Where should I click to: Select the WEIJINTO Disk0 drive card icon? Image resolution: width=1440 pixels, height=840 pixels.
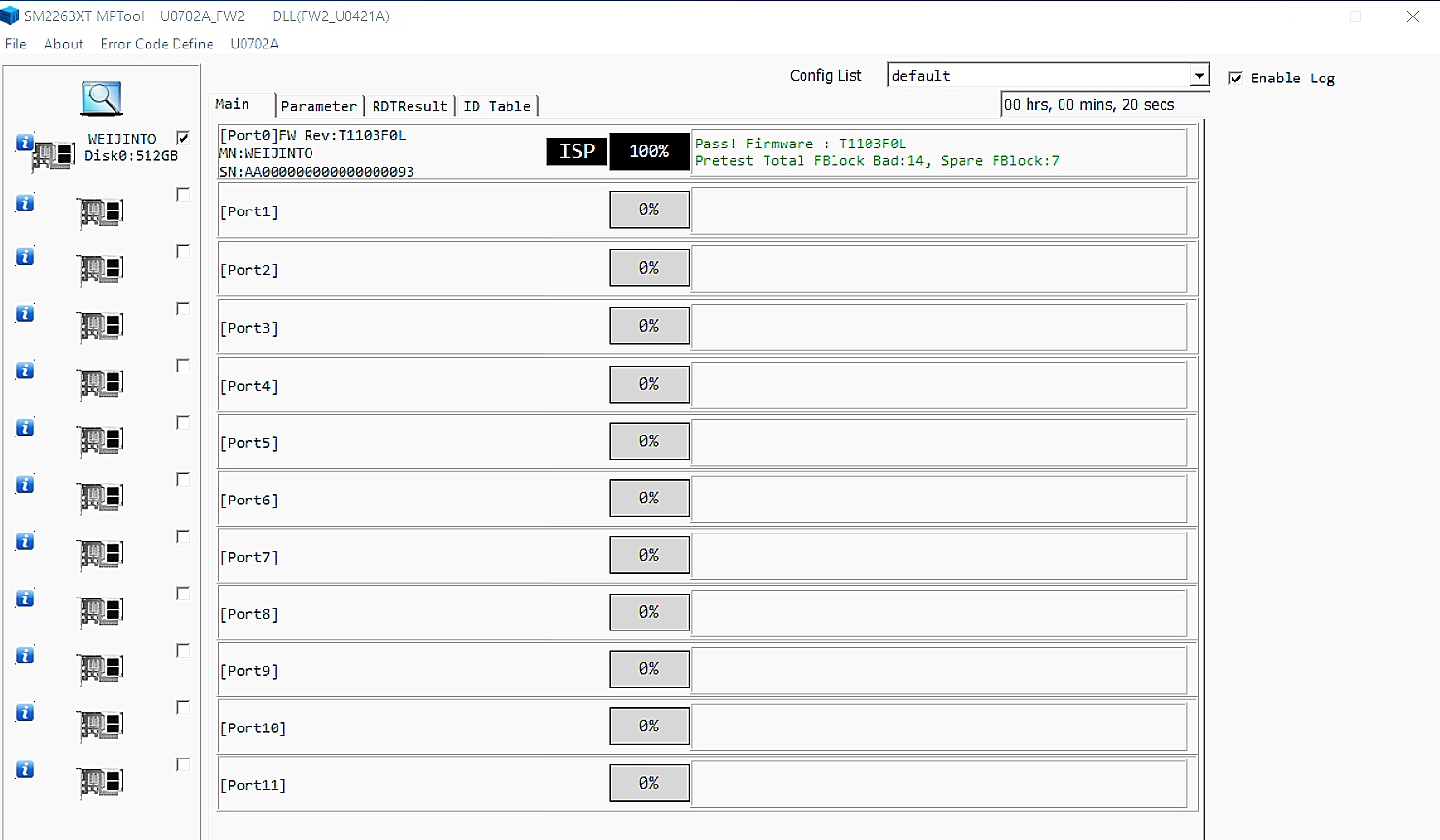pos(53,154)
